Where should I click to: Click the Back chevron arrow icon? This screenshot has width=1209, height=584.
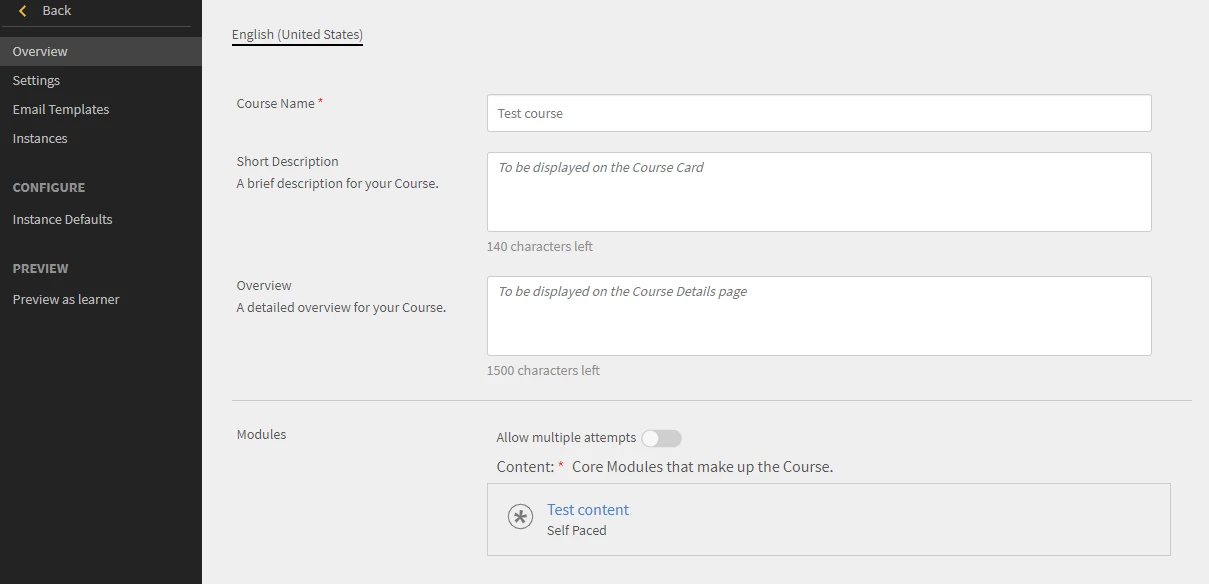(23, 11)
